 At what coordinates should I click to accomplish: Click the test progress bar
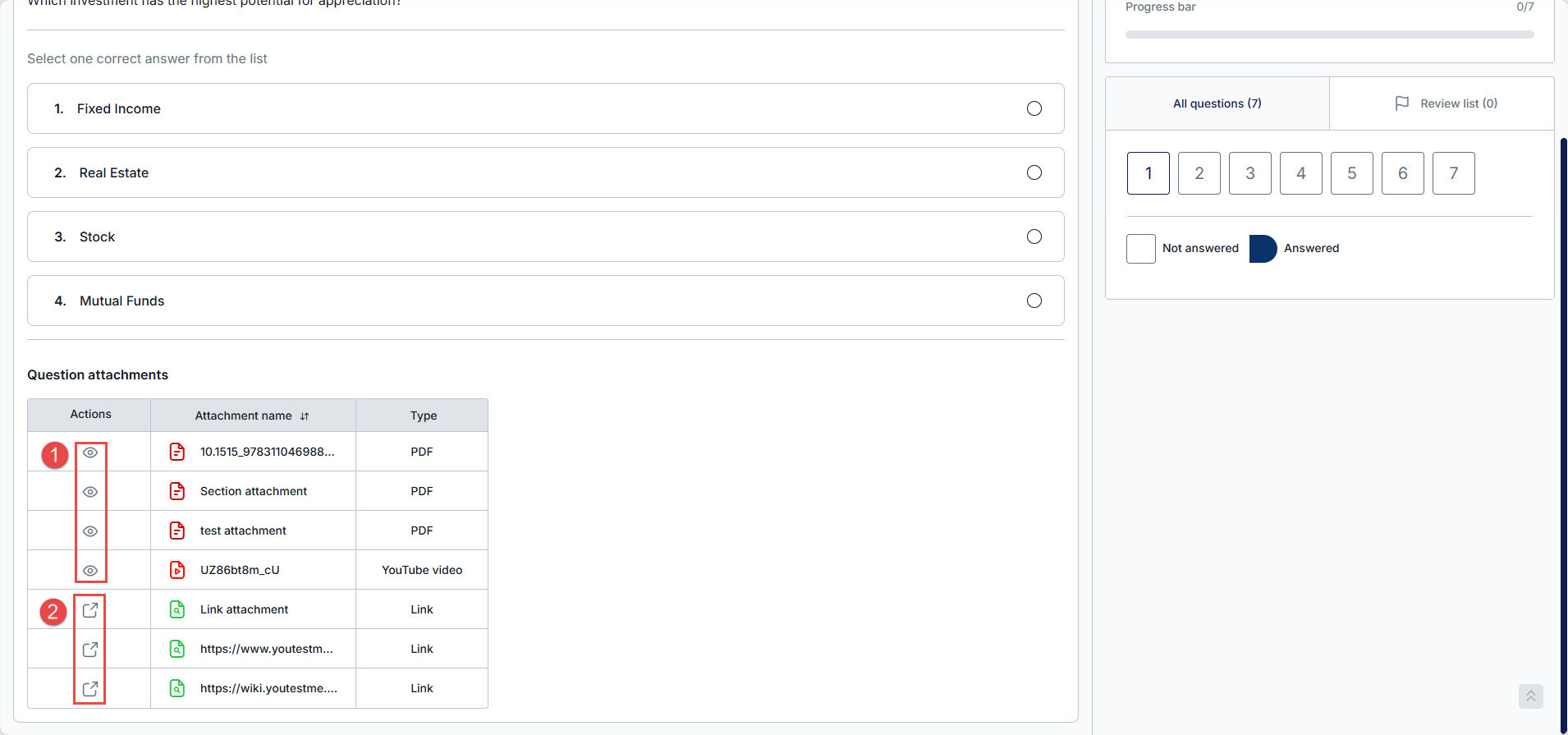pyautogui.click(x=1329, y=34)
